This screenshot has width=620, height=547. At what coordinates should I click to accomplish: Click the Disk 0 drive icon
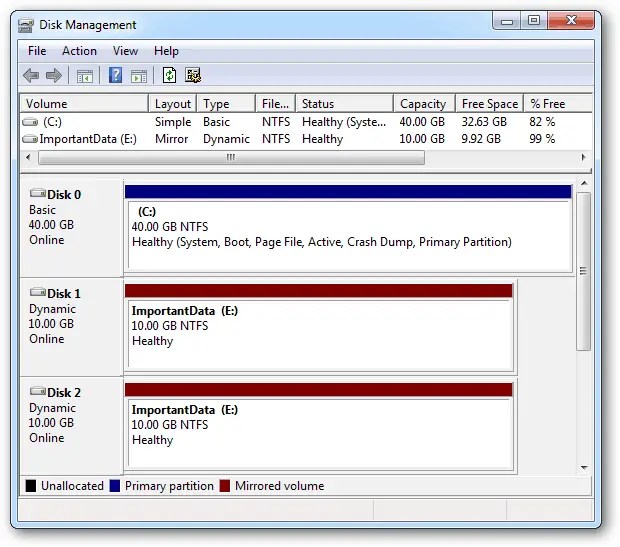click(x=38, y=193)
